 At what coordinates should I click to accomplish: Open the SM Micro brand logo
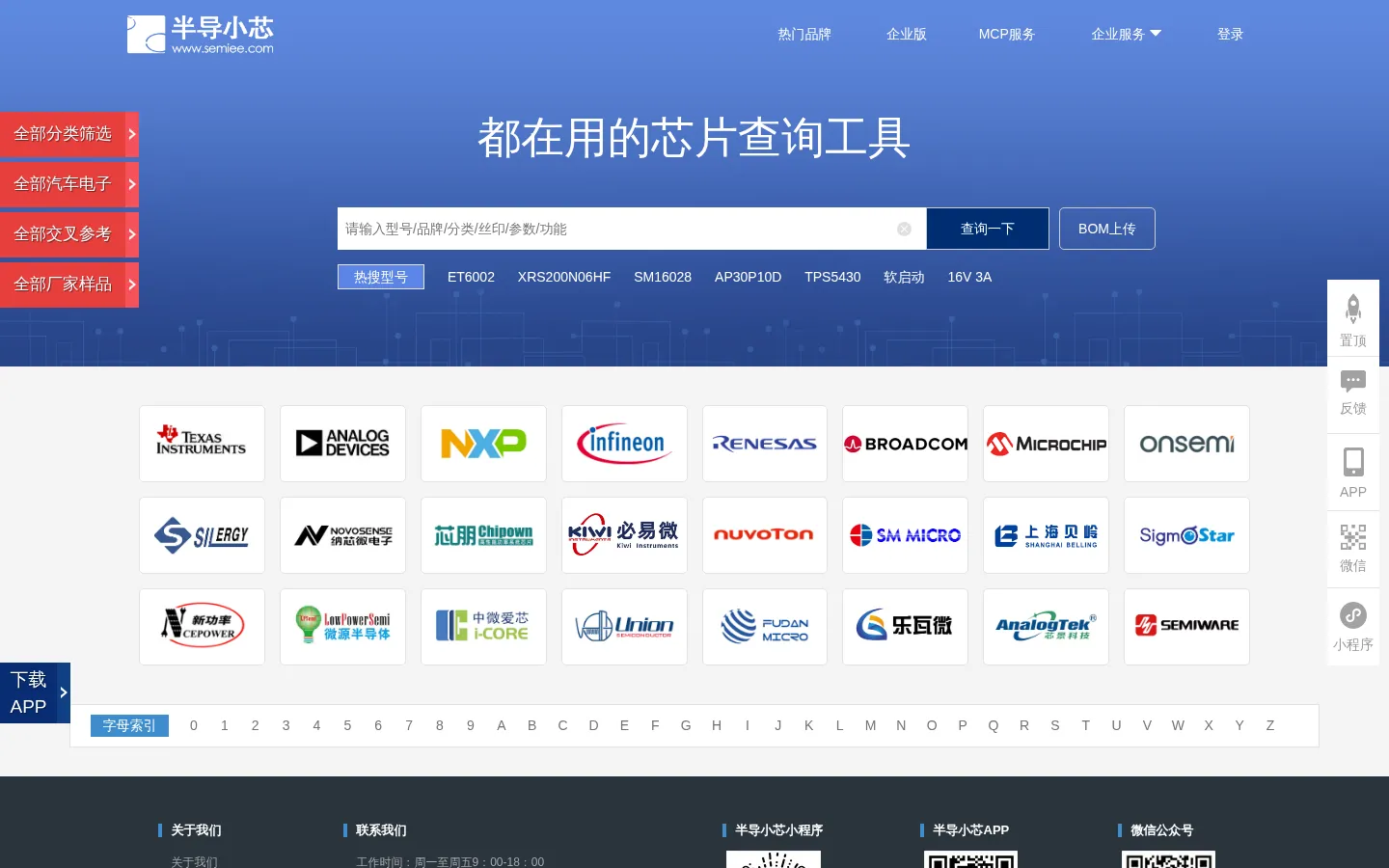point(905,535)
